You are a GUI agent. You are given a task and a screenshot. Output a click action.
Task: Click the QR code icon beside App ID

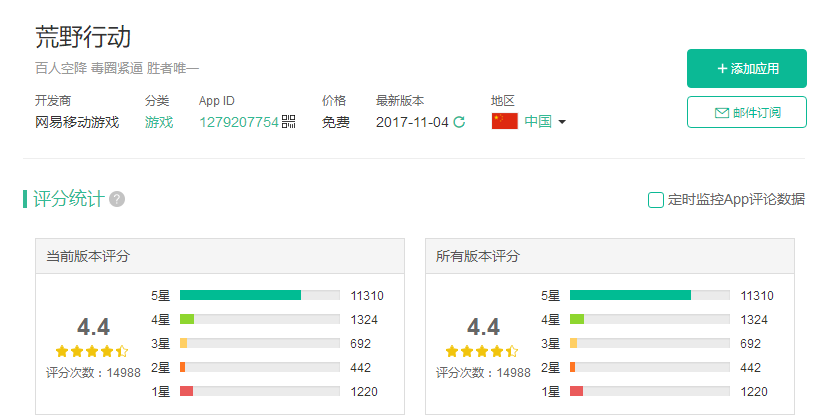coord(288,122)
